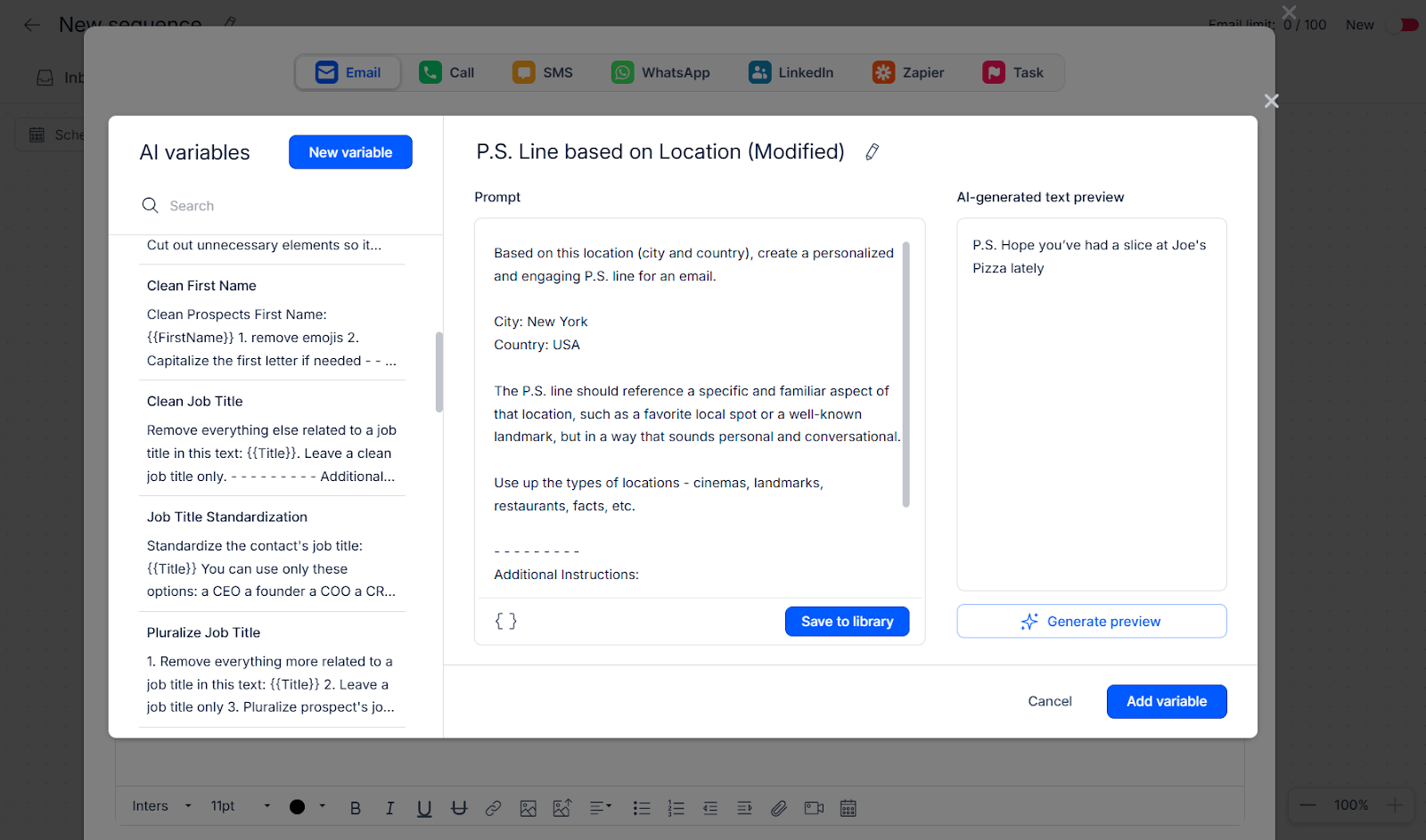Screen dimensions: 1426x840
Task: Select the LinkedIn step tab
Action: (791, 73)
